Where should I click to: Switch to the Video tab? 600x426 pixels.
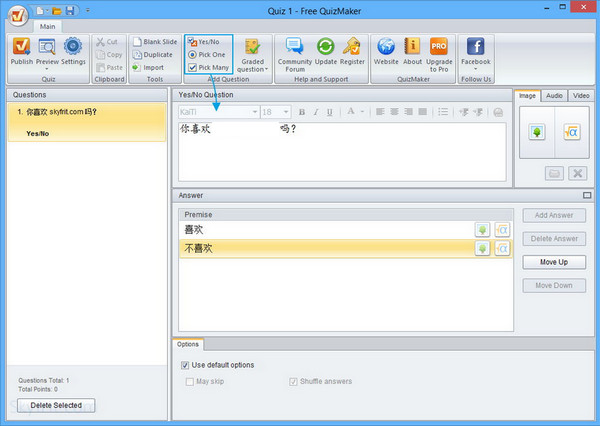580,95
